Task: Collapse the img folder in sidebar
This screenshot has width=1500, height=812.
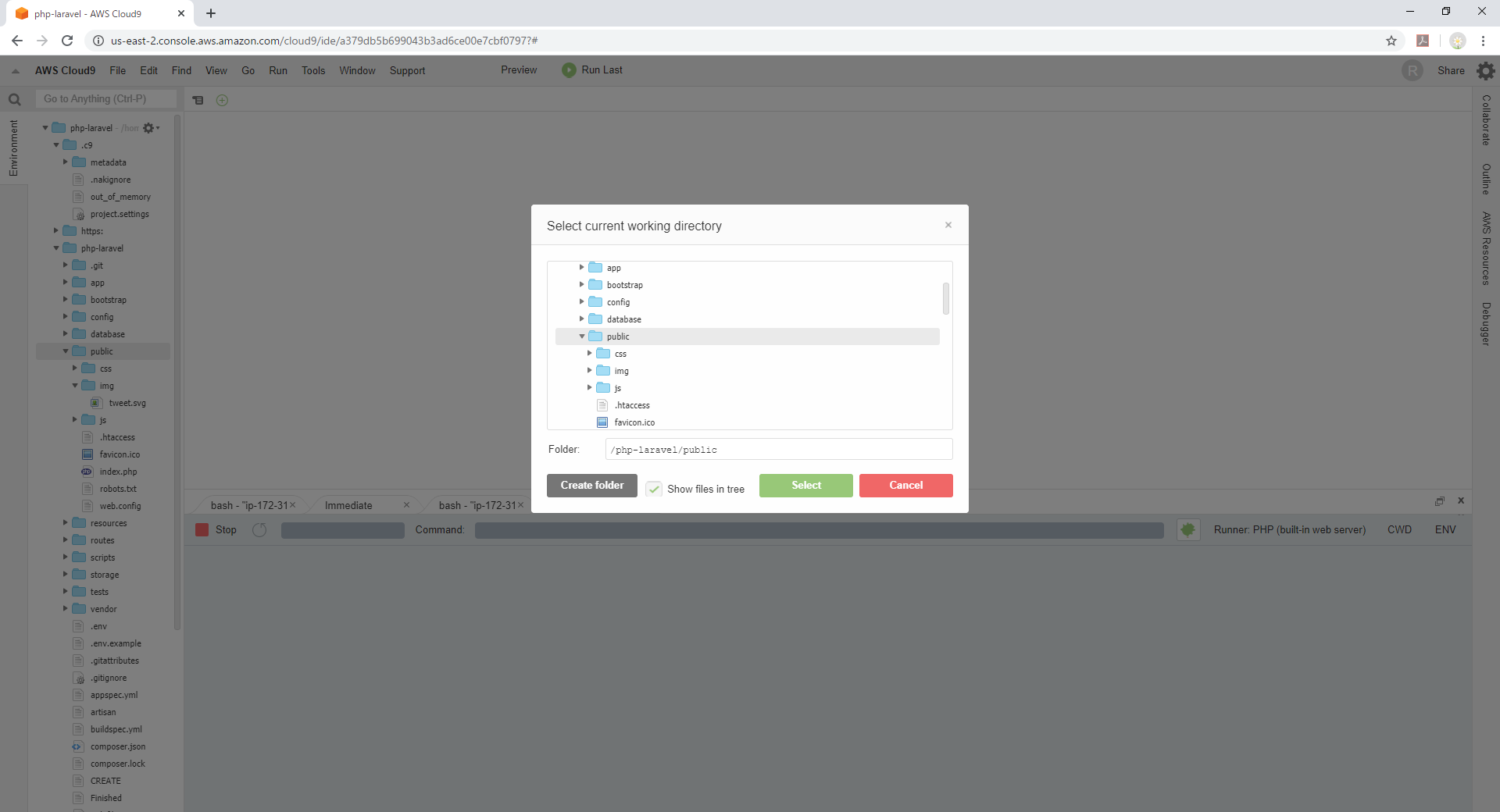Action: point(75,386)
